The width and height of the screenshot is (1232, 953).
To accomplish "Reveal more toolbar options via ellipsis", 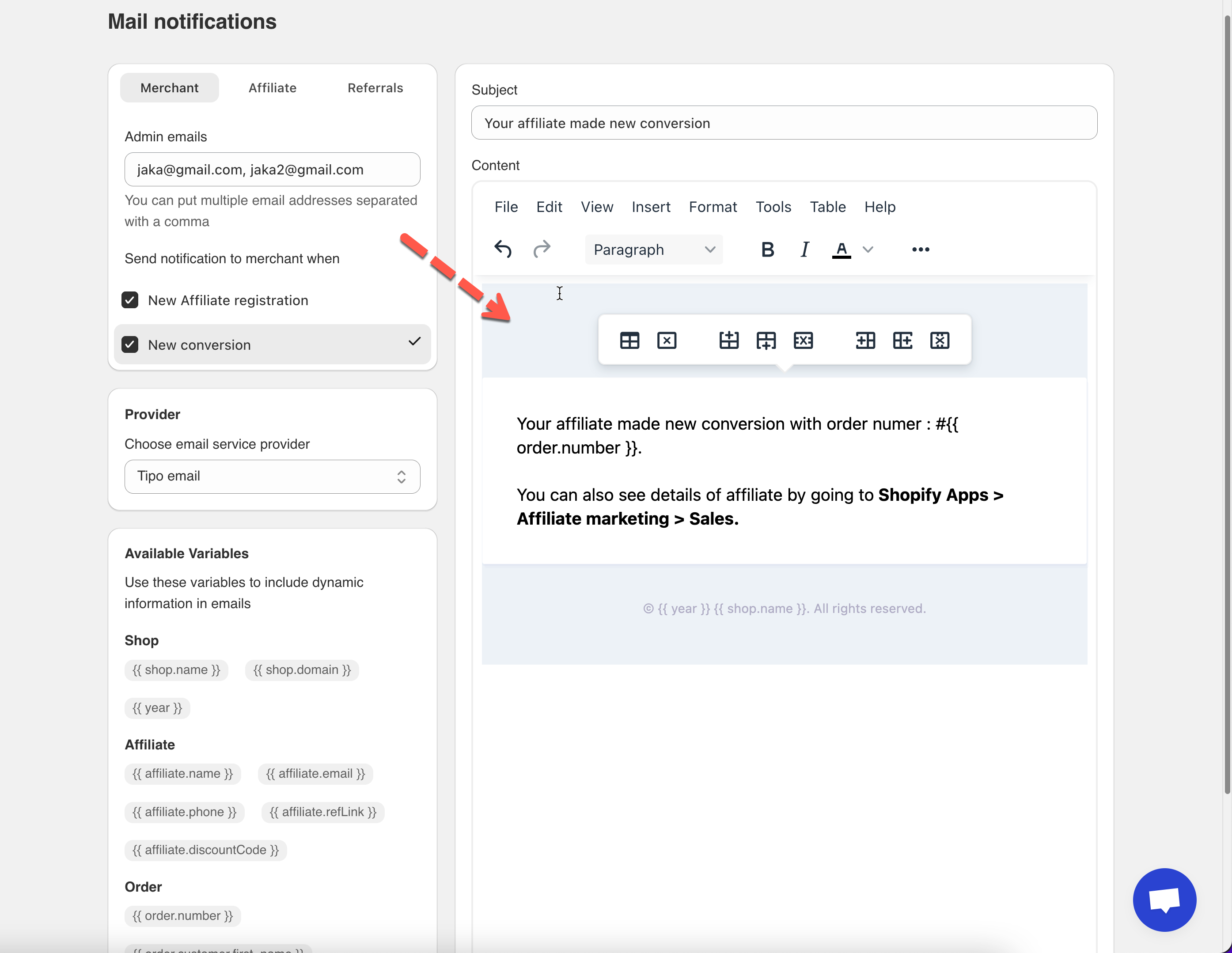I will 920,249.
